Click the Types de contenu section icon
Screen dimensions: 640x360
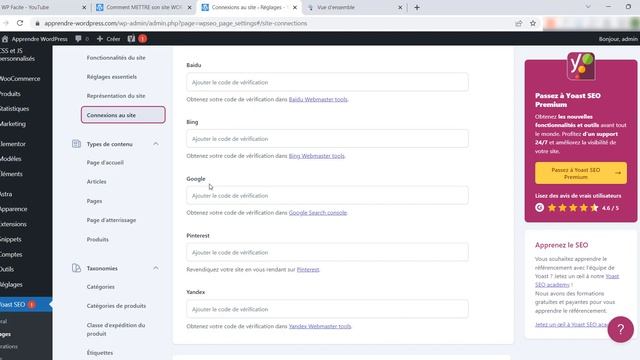coord(76,144)
